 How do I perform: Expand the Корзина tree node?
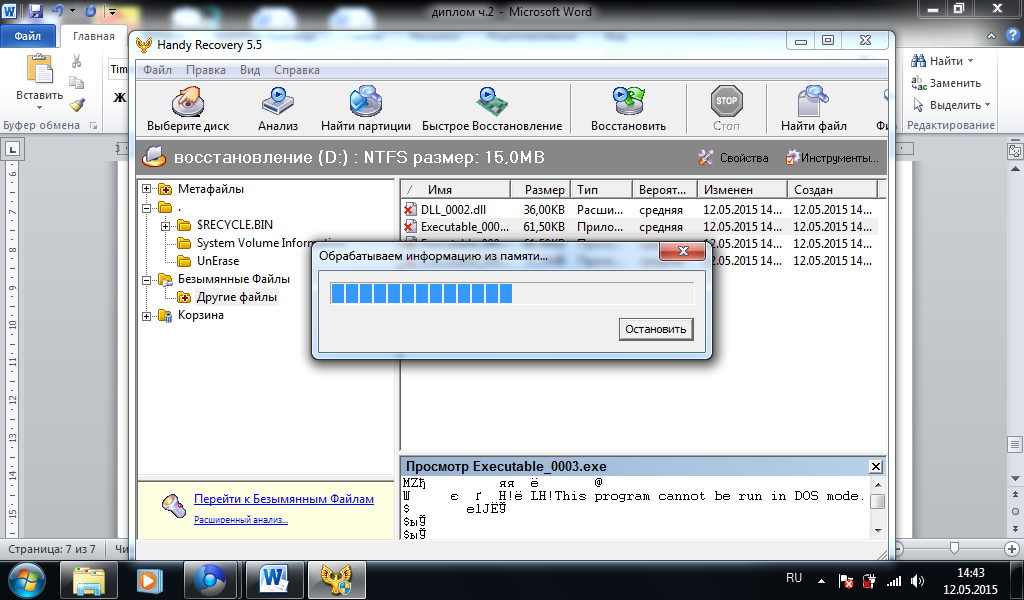pyautogui.click(x=146, y=316)
